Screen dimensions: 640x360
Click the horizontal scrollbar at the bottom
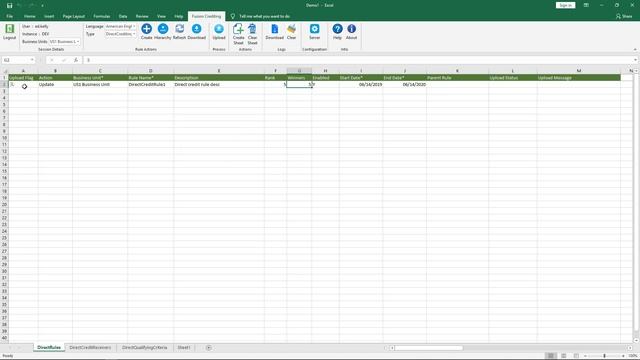[x=429, y=348]
